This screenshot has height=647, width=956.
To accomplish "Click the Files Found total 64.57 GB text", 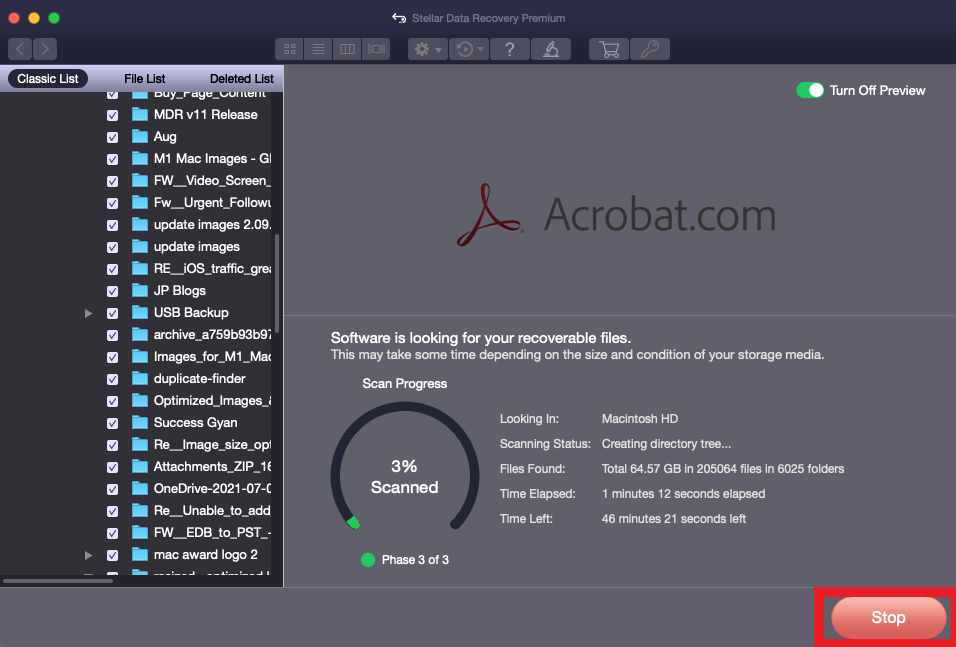I will tap(722, 469).
